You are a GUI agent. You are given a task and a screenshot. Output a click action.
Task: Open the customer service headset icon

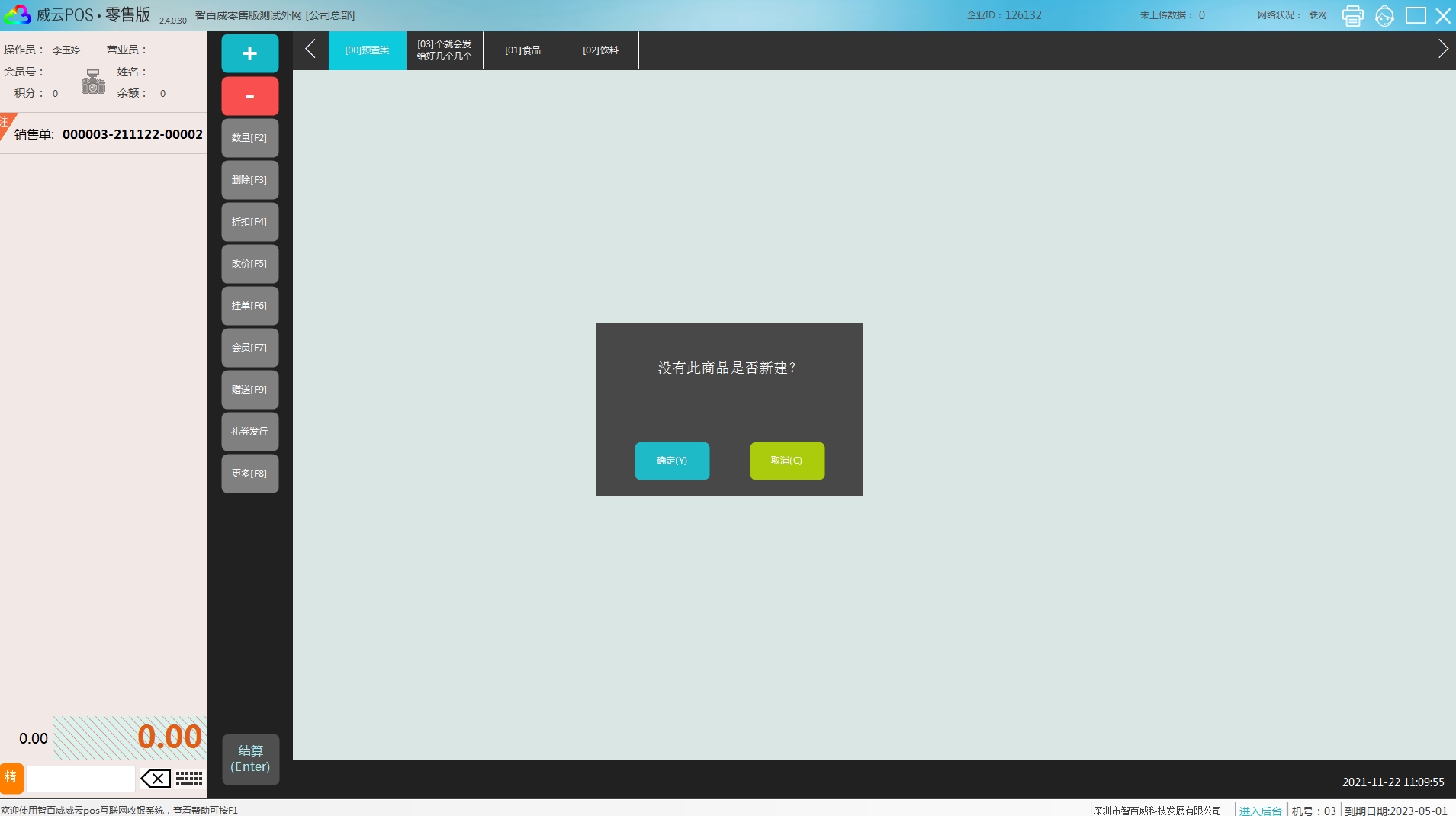[1384, 15]
